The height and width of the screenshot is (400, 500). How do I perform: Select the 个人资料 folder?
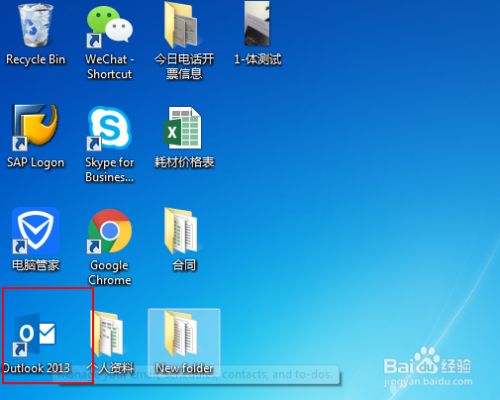(107, 334)
